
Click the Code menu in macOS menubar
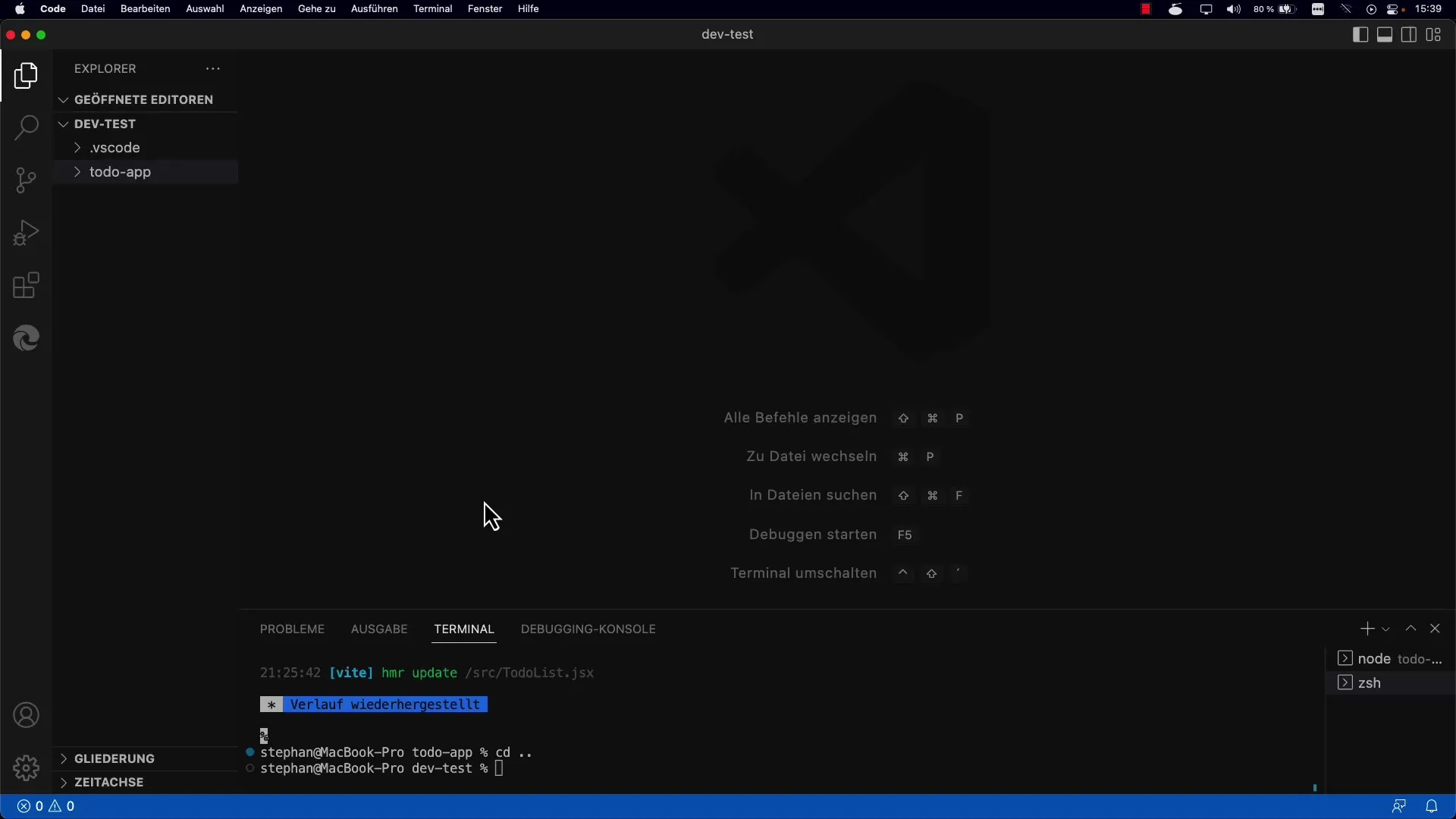click(52, 9)
